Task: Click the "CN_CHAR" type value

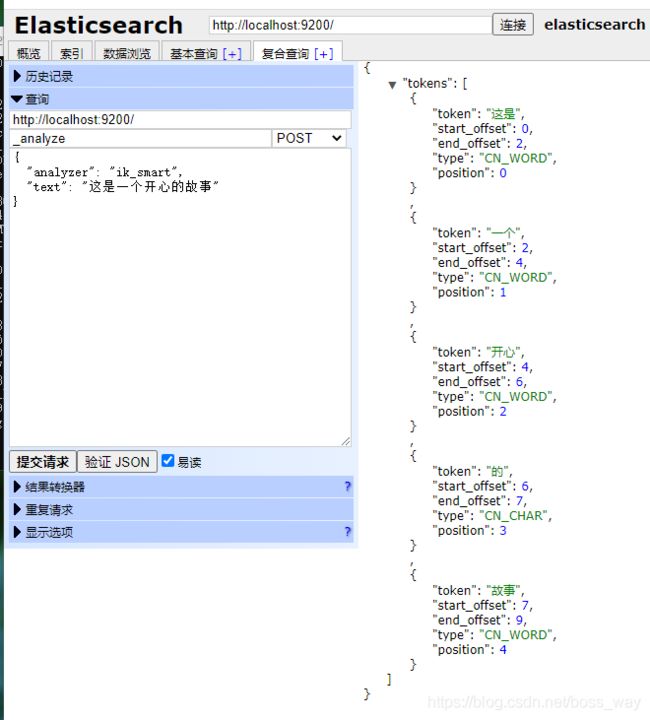Action: pyautogui.click(x=514, y=516)
